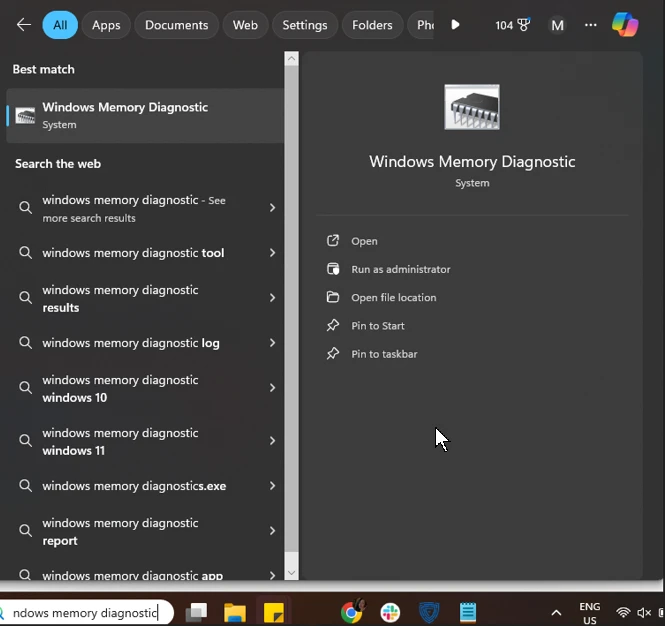Switch to the Folders filter tab
This screenshot has width=665, height=626.
372,25
